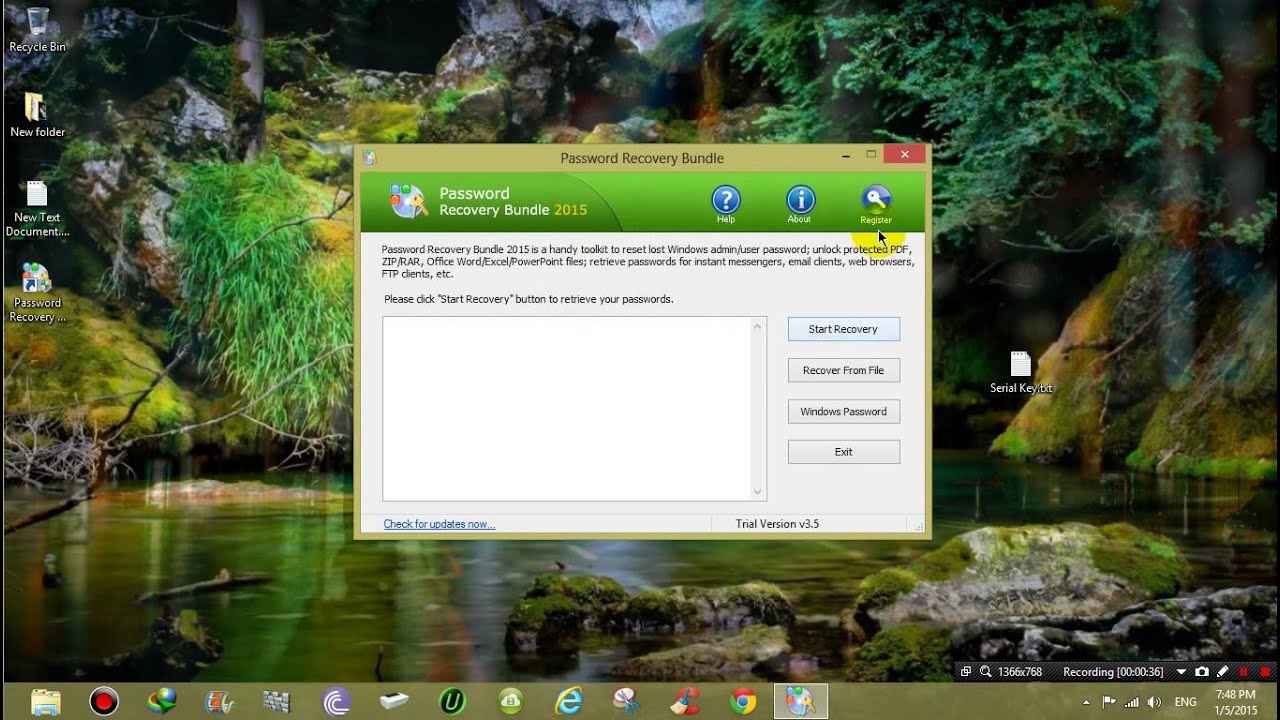Image resolution: width=1280 pixels, height=720 pixels.
Task: Switch the ENG input language indicator
Action: [x=1185, y=702]
